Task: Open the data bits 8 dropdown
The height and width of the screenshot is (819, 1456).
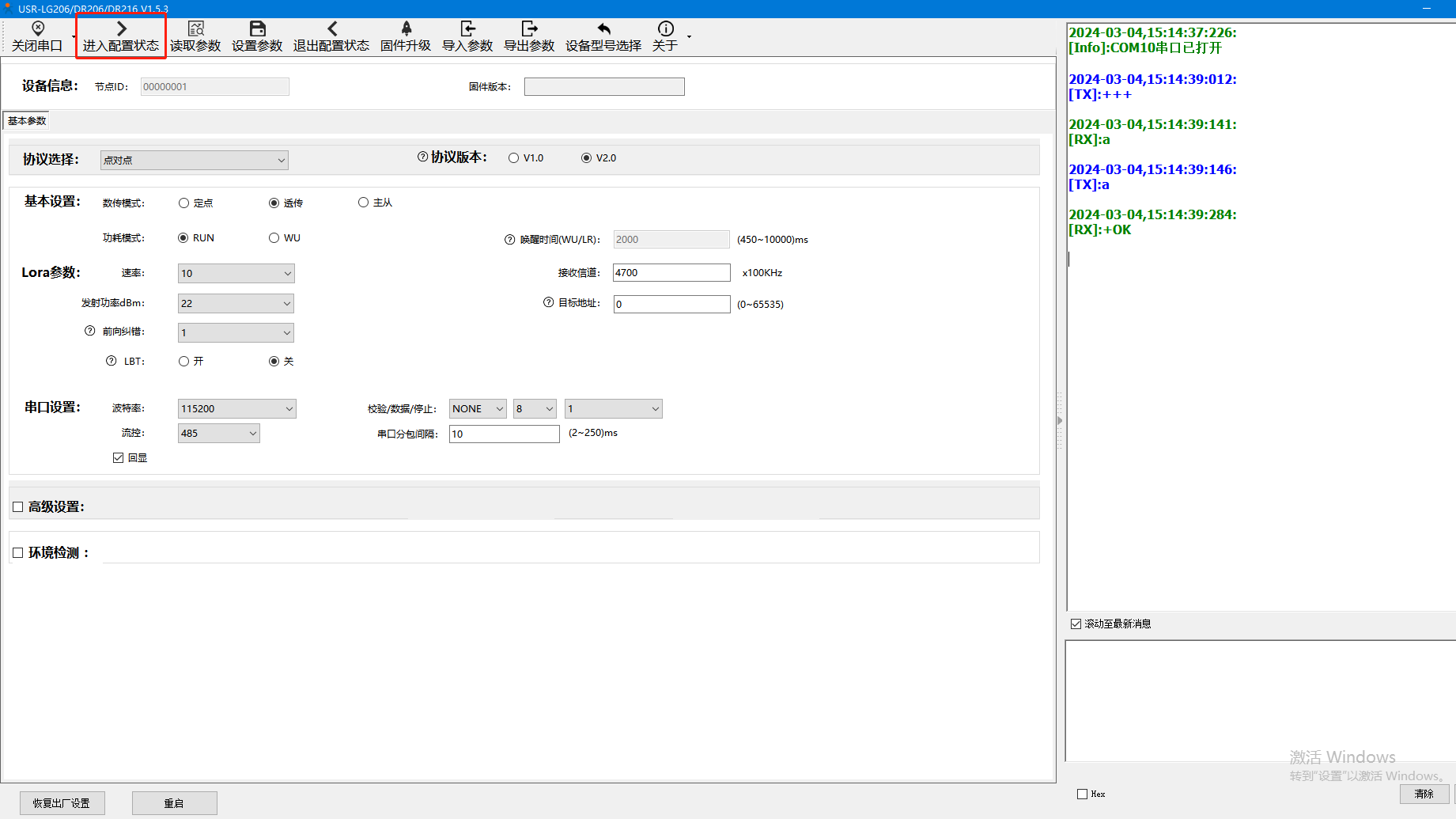Action: pyautogui.click(x=535, y=409)
